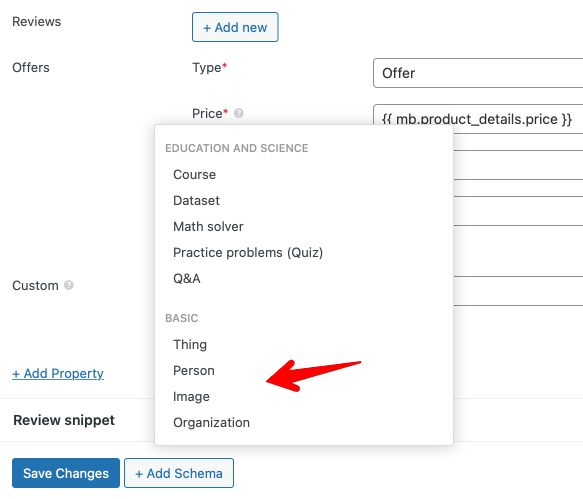Click the help icon beside Custom
The height and width of the screenshot is (499, 583).
(x=69, y=285)
